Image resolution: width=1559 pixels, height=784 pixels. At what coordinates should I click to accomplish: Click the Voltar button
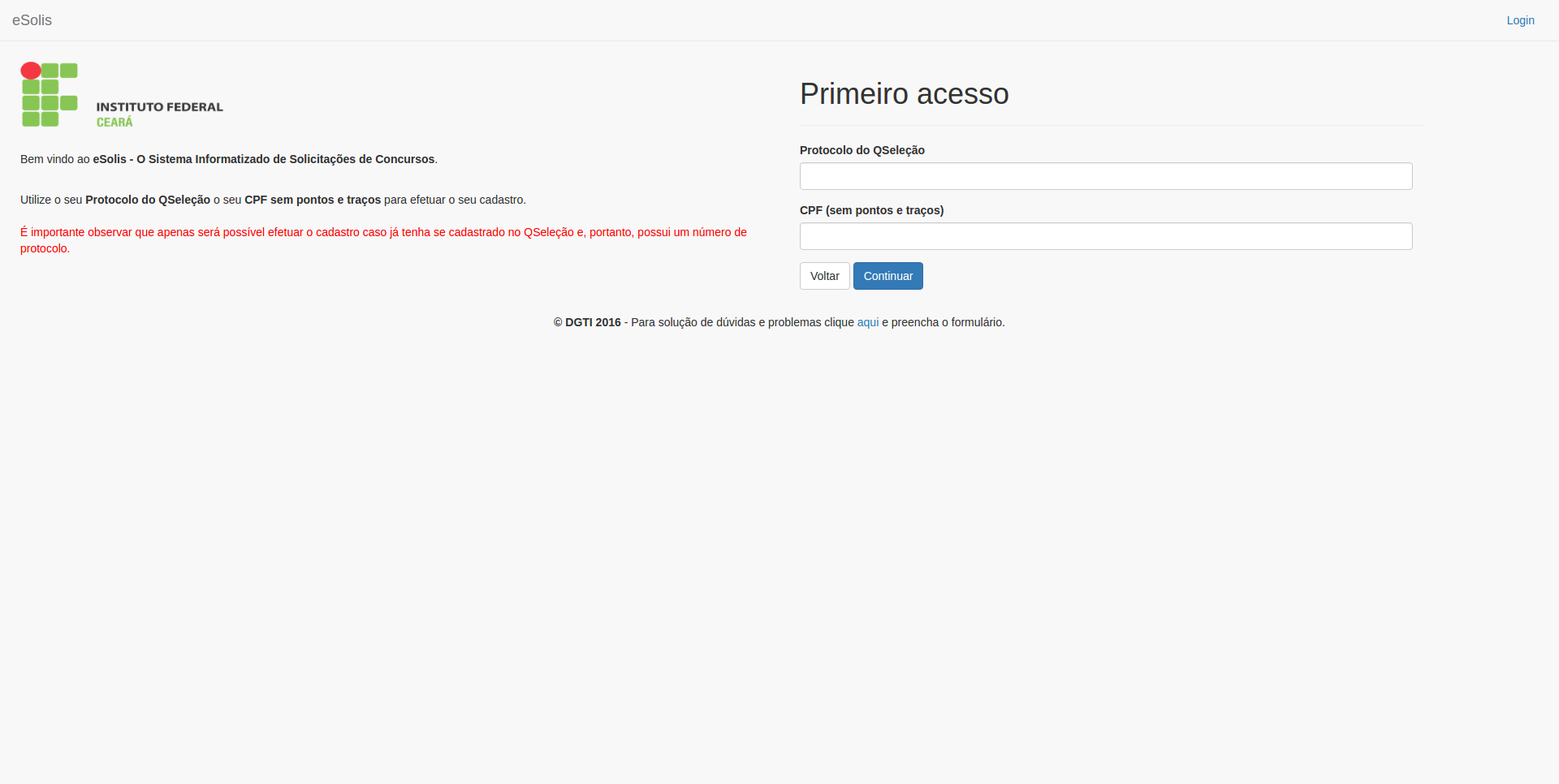(824, 276)
